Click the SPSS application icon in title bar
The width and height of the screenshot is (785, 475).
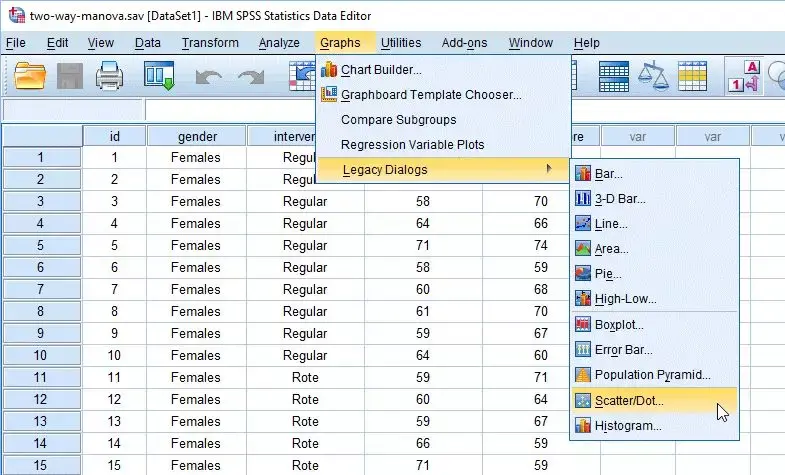(x=17, y=15)
